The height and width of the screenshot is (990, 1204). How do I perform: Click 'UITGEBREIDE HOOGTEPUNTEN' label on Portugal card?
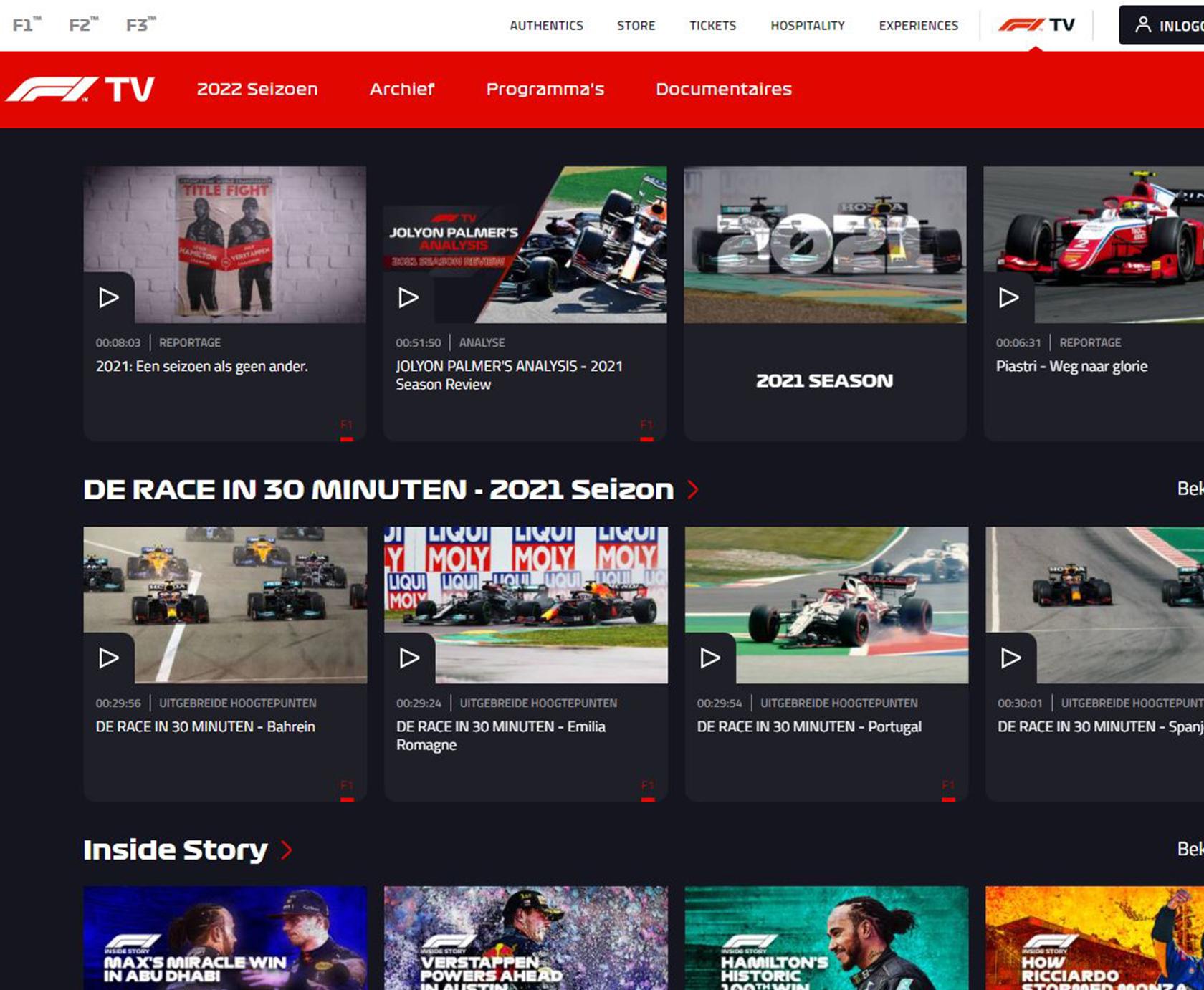click(839, 703)
